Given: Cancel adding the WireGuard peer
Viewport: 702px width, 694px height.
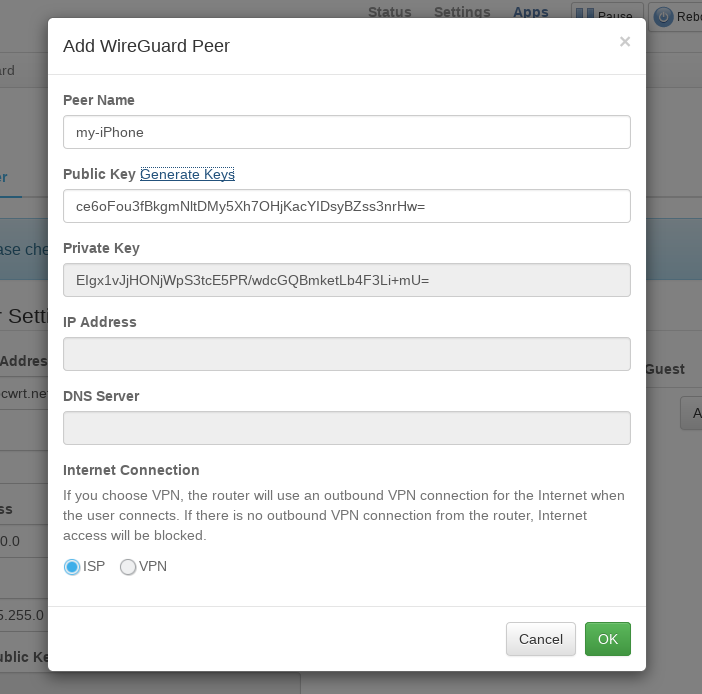Looking at the screenshot, I should 540,639.
